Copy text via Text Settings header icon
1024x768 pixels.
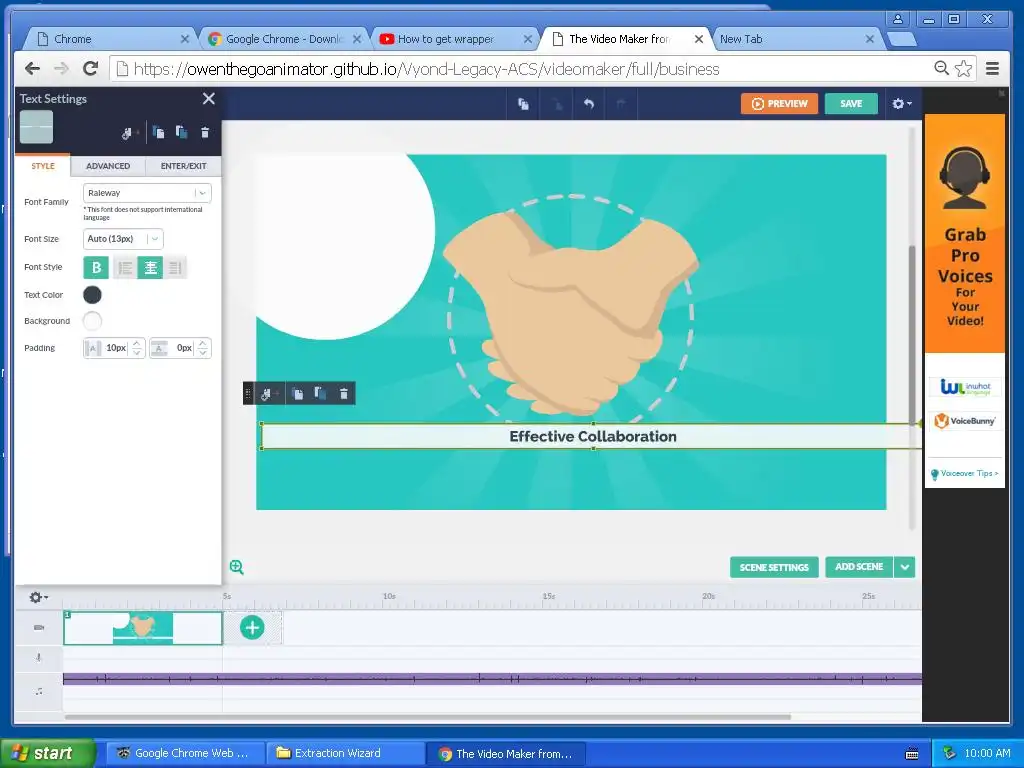click(x=158, y=133)
